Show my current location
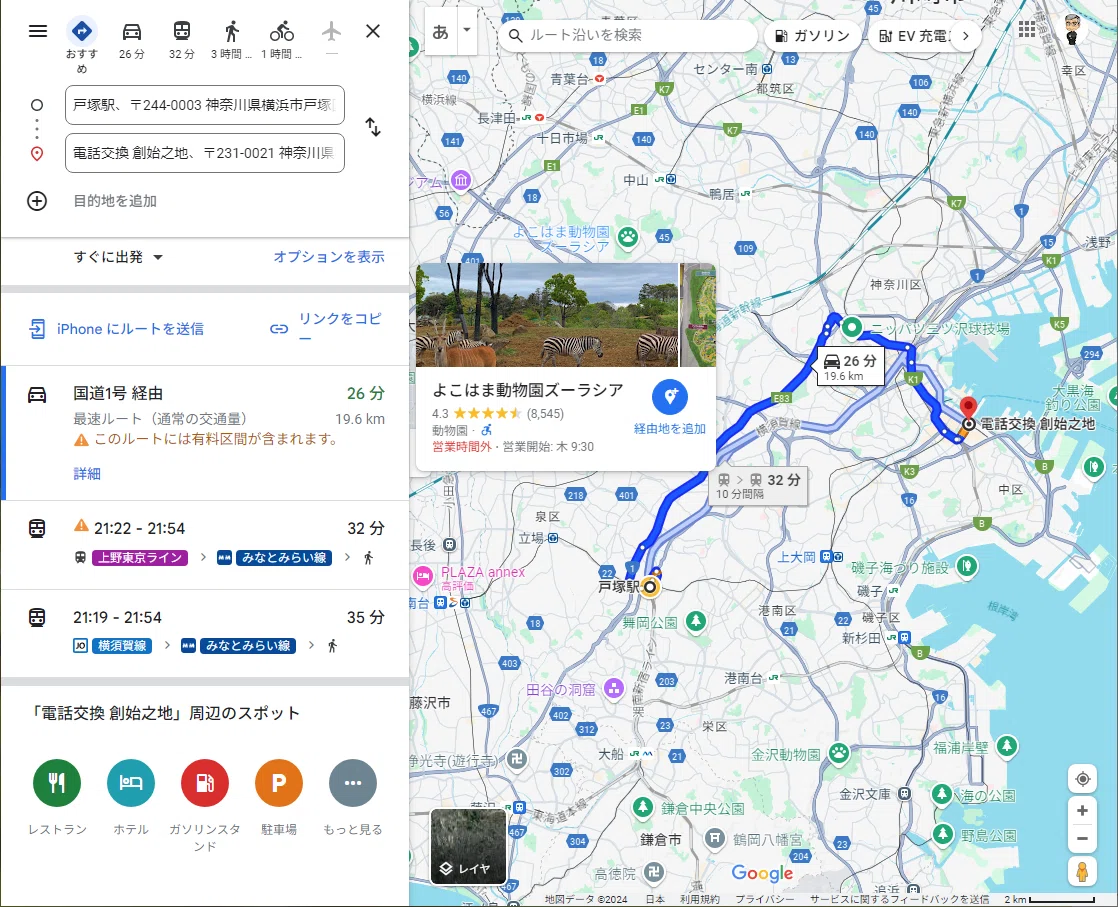The width and height of the screenshot is (1118, 907). 1082,779
